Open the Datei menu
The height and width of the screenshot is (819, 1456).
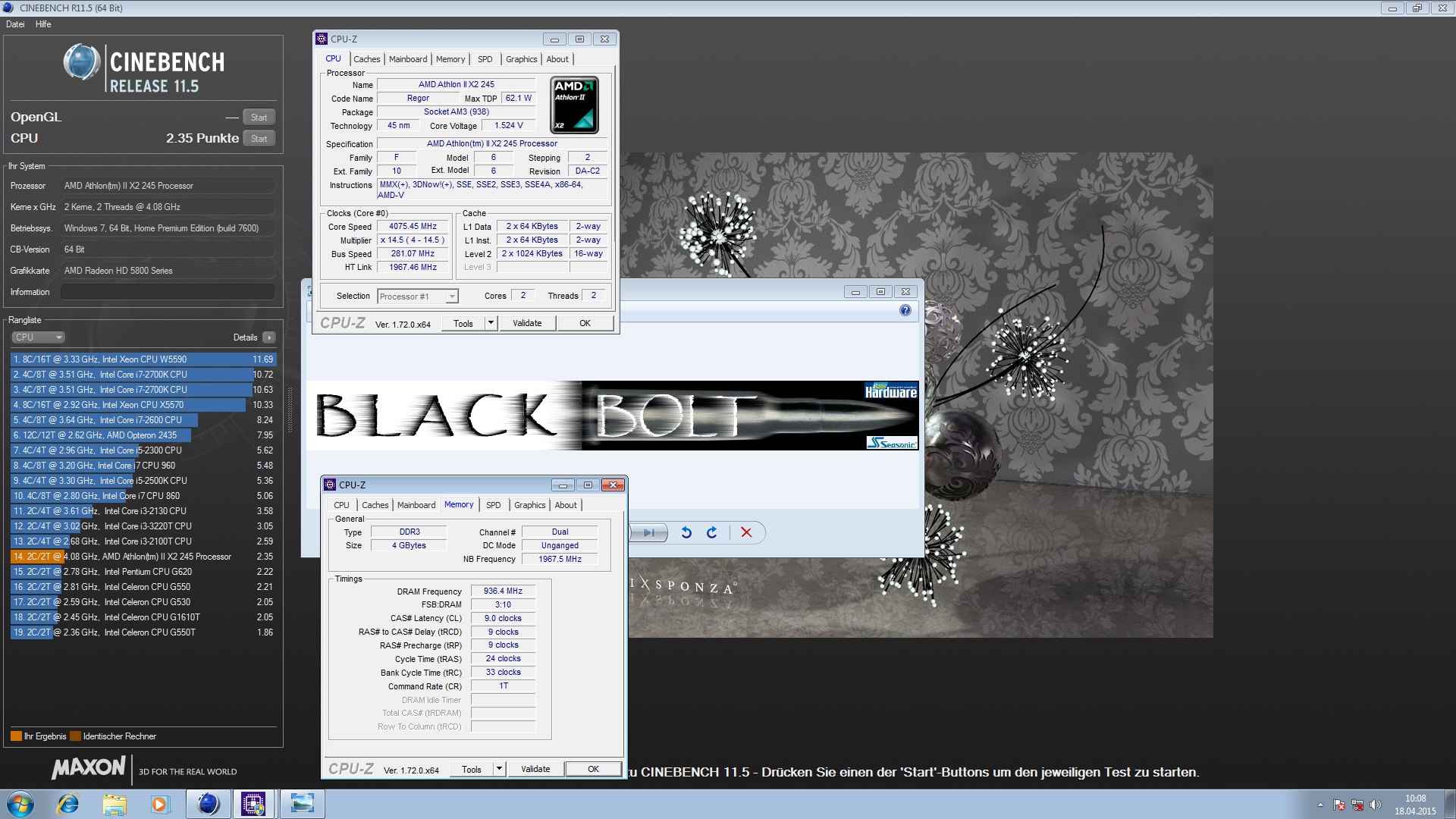click(x=15, y=24)
